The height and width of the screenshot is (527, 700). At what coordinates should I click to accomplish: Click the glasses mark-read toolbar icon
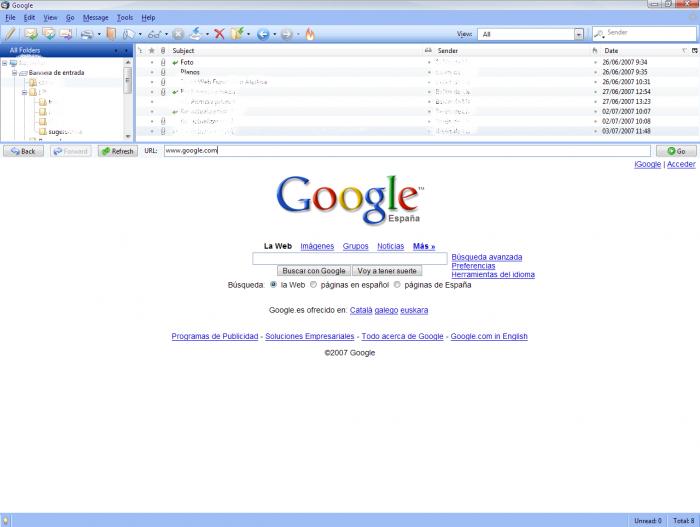point(154,34)
